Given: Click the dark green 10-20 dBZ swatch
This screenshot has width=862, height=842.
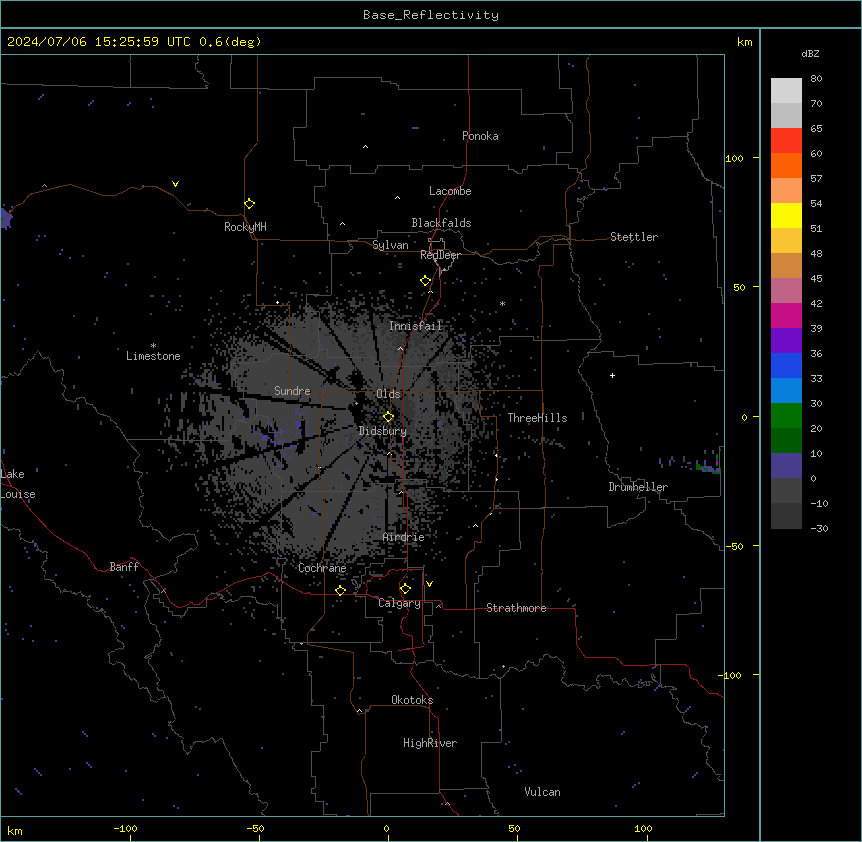Looking at the screenshot, I should (x=786, y=441).
